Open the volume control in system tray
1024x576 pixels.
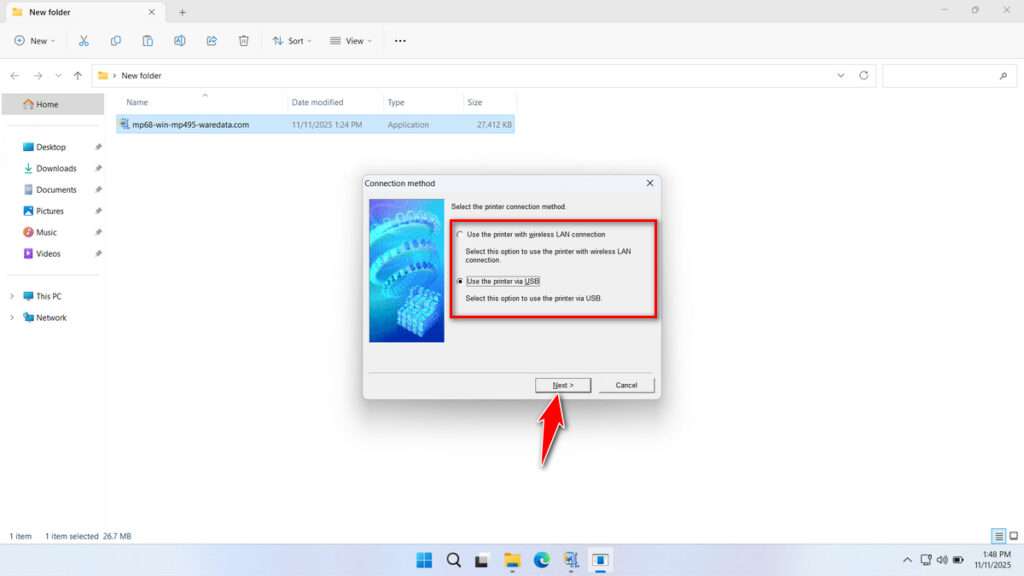pyautogui.click(x=941, y=560)
